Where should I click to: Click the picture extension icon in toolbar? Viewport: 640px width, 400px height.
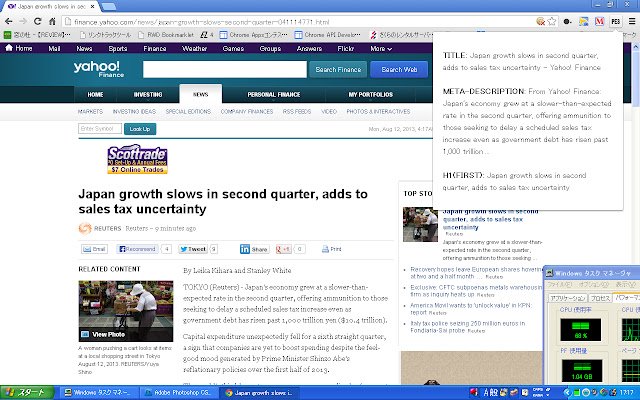[584, 21]
